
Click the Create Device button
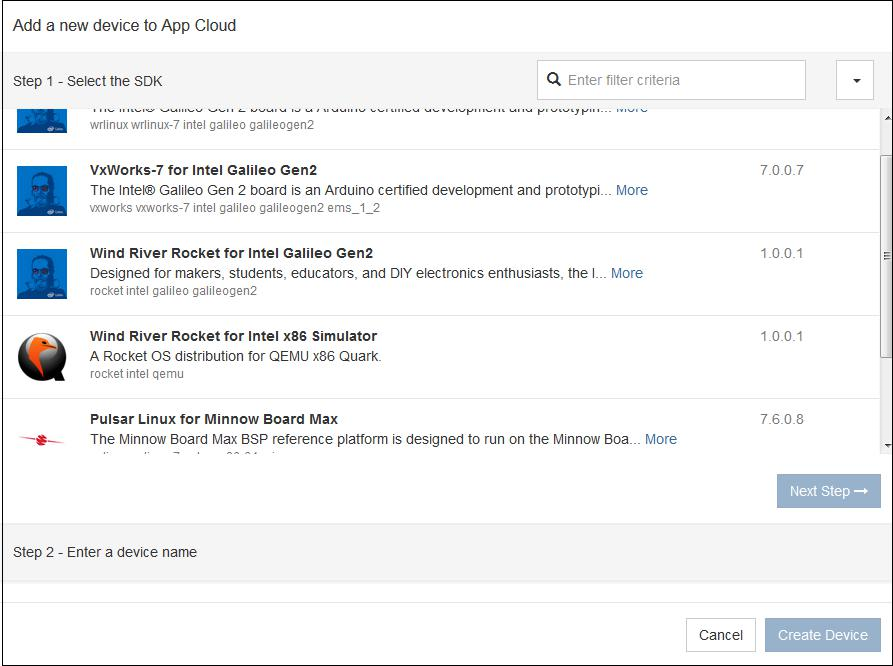(x=822, y=635)
